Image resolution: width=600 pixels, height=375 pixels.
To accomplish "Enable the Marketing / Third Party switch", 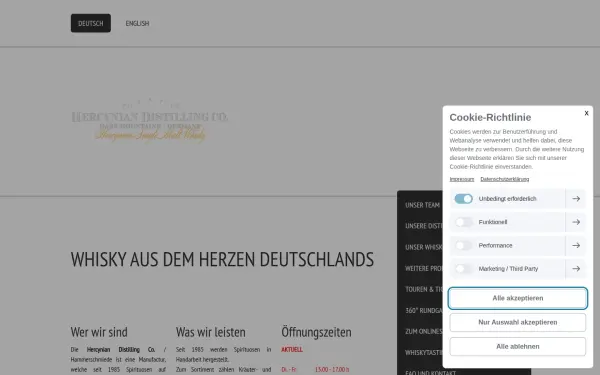I will tap(463, 269).
